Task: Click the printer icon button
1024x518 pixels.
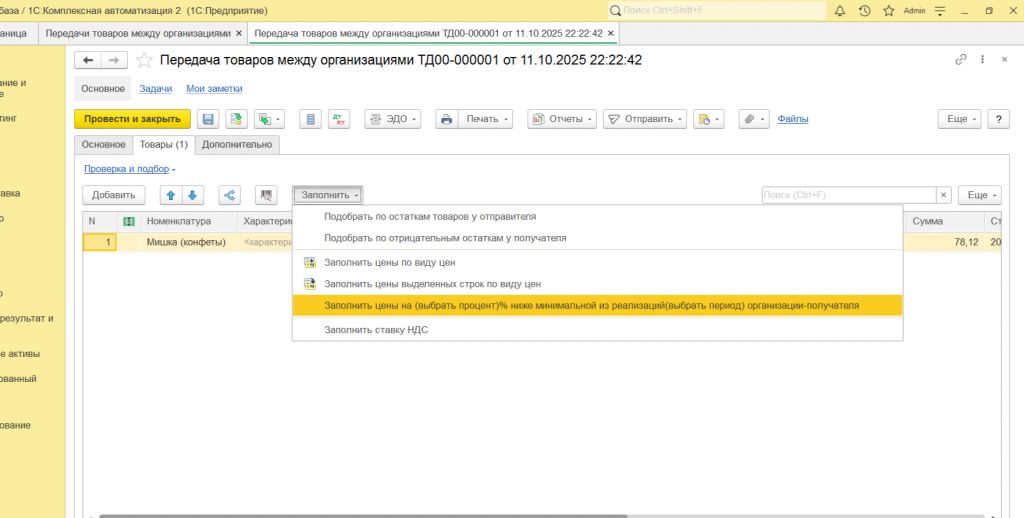Action: tap(447, 119)
